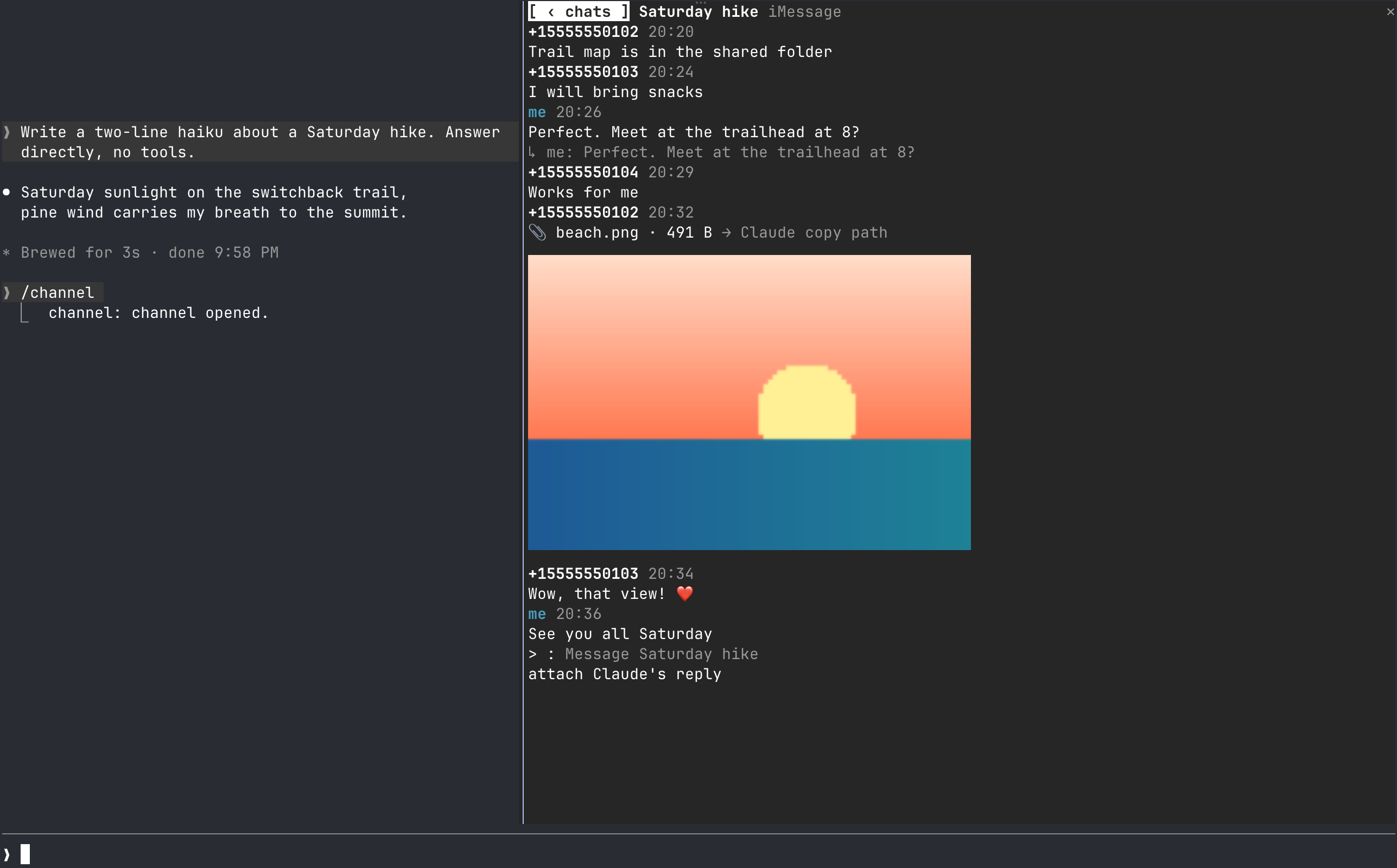Image resolution: width=1397 pixels, height=868 pixels.
Task: Select the 'I will bring snacks' message
Action: (x=615, y=92)
